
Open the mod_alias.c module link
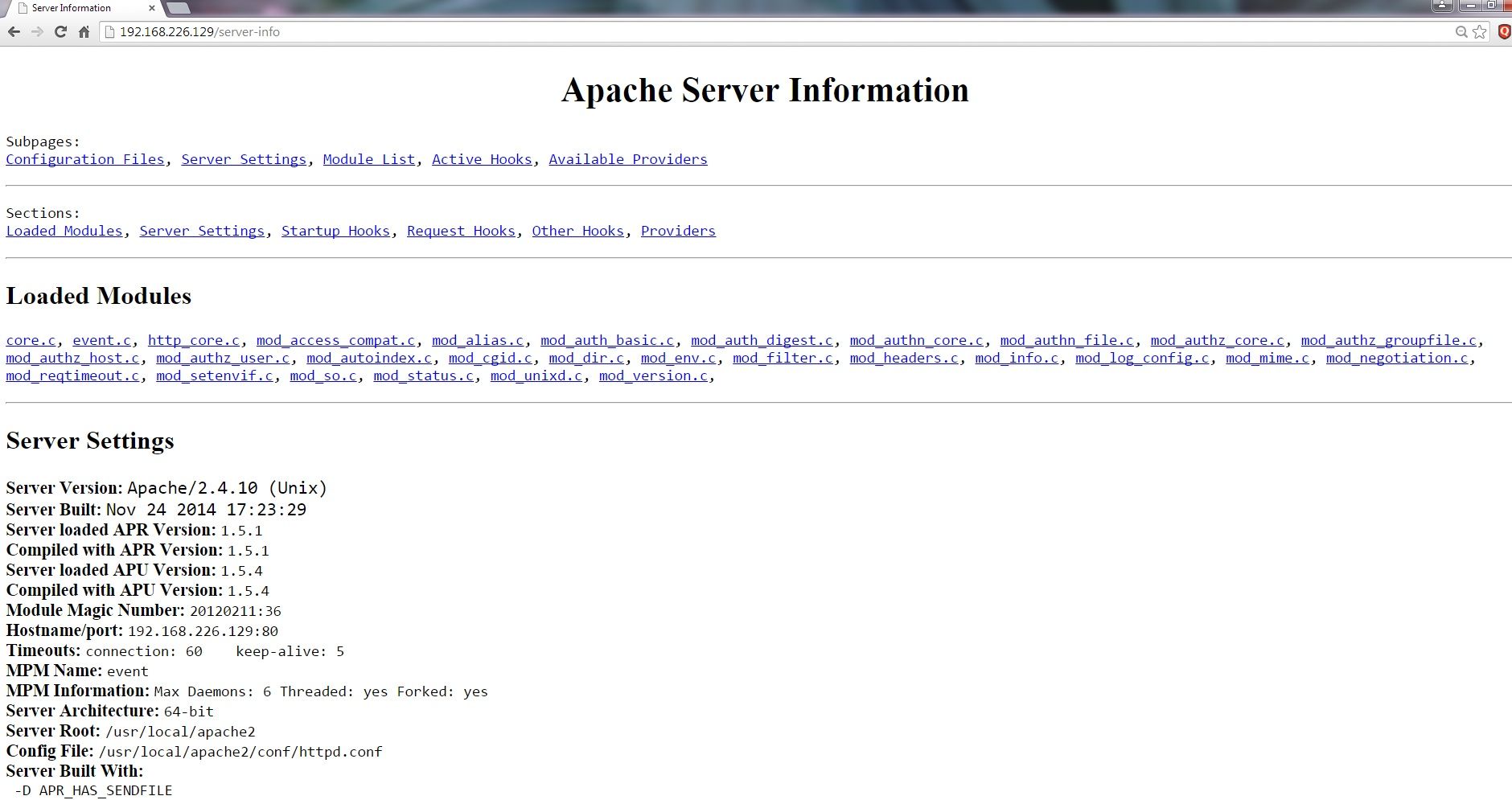pos(478,340)
